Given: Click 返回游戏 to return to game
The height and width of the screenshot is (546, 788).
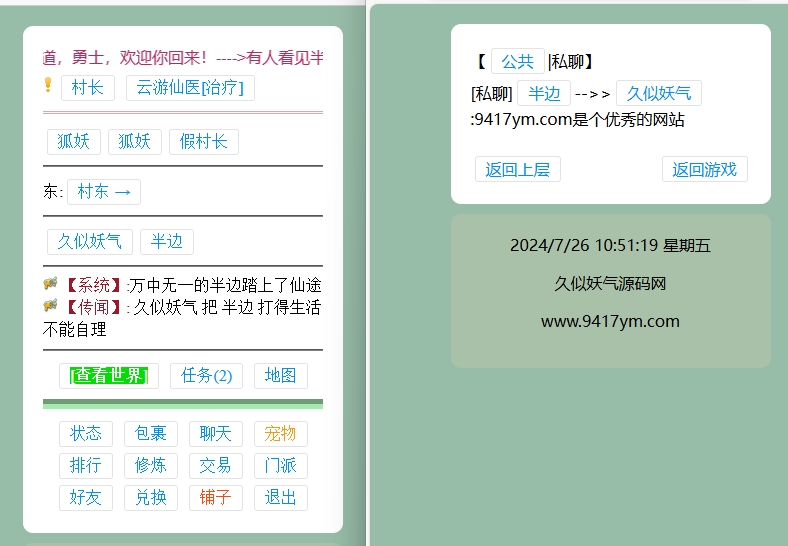Looking at the screenshot, I should coord(705,169).
